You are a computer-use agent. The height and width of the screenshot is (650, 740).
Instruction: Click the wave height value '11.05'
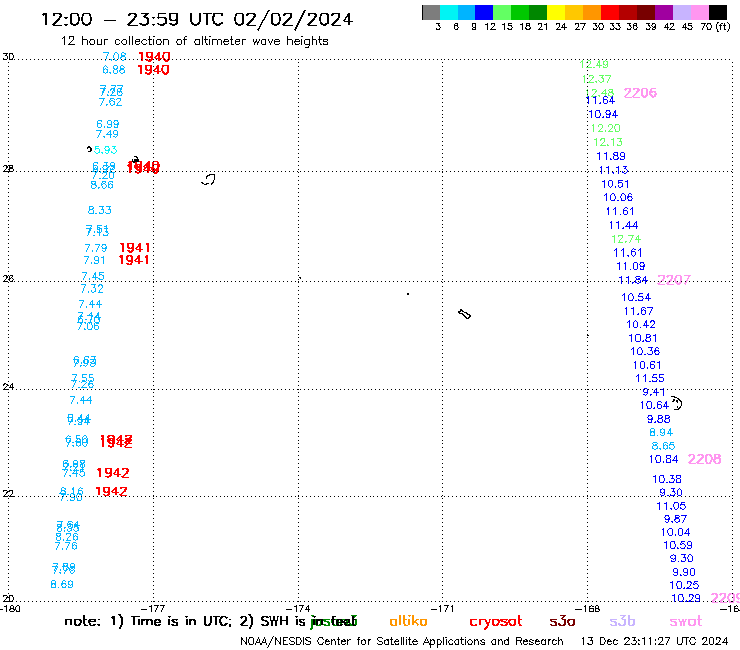[x=671, y=506]
